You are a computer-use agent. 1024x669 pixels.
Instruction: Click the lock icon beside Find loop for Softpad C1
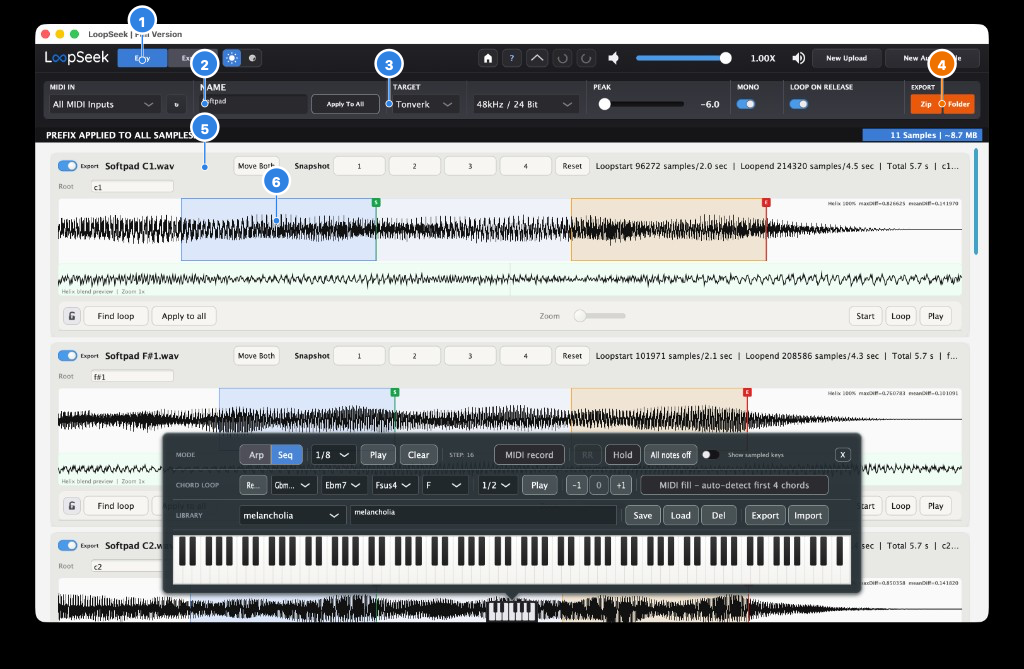(x=72, y=316)
